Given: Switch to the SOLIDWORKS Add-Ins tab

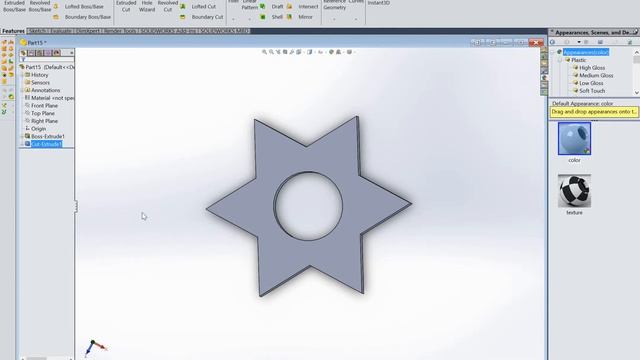Looking at the screenshot, I should 169,31.
